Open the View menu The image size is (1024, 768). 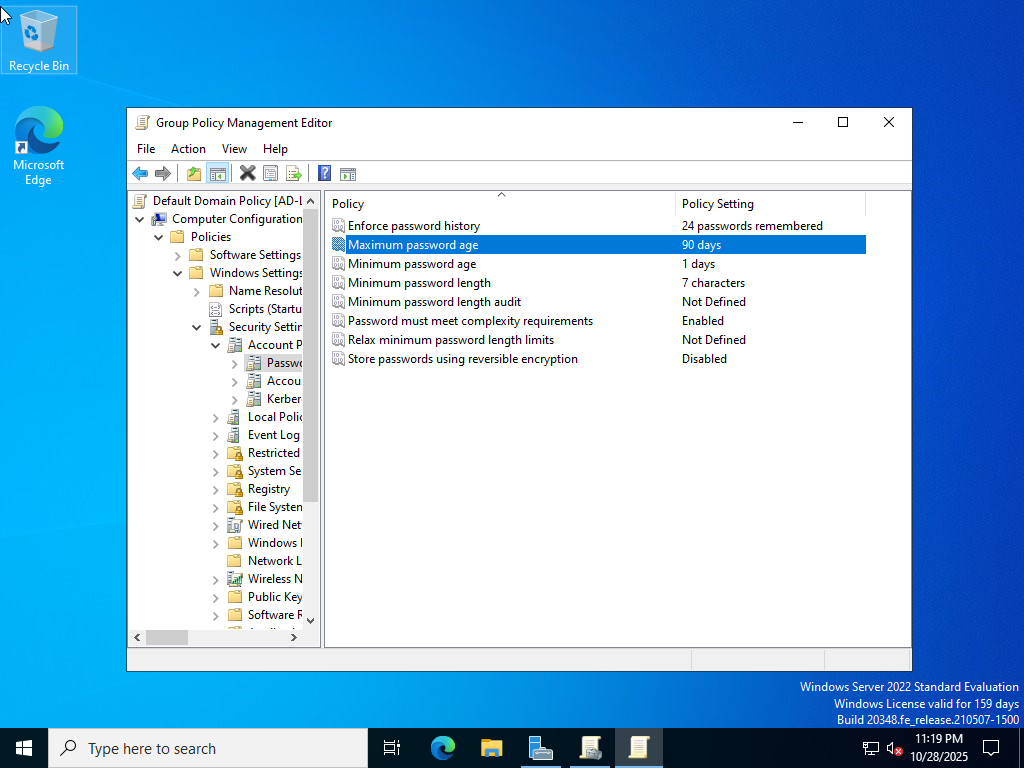[234, 149]
